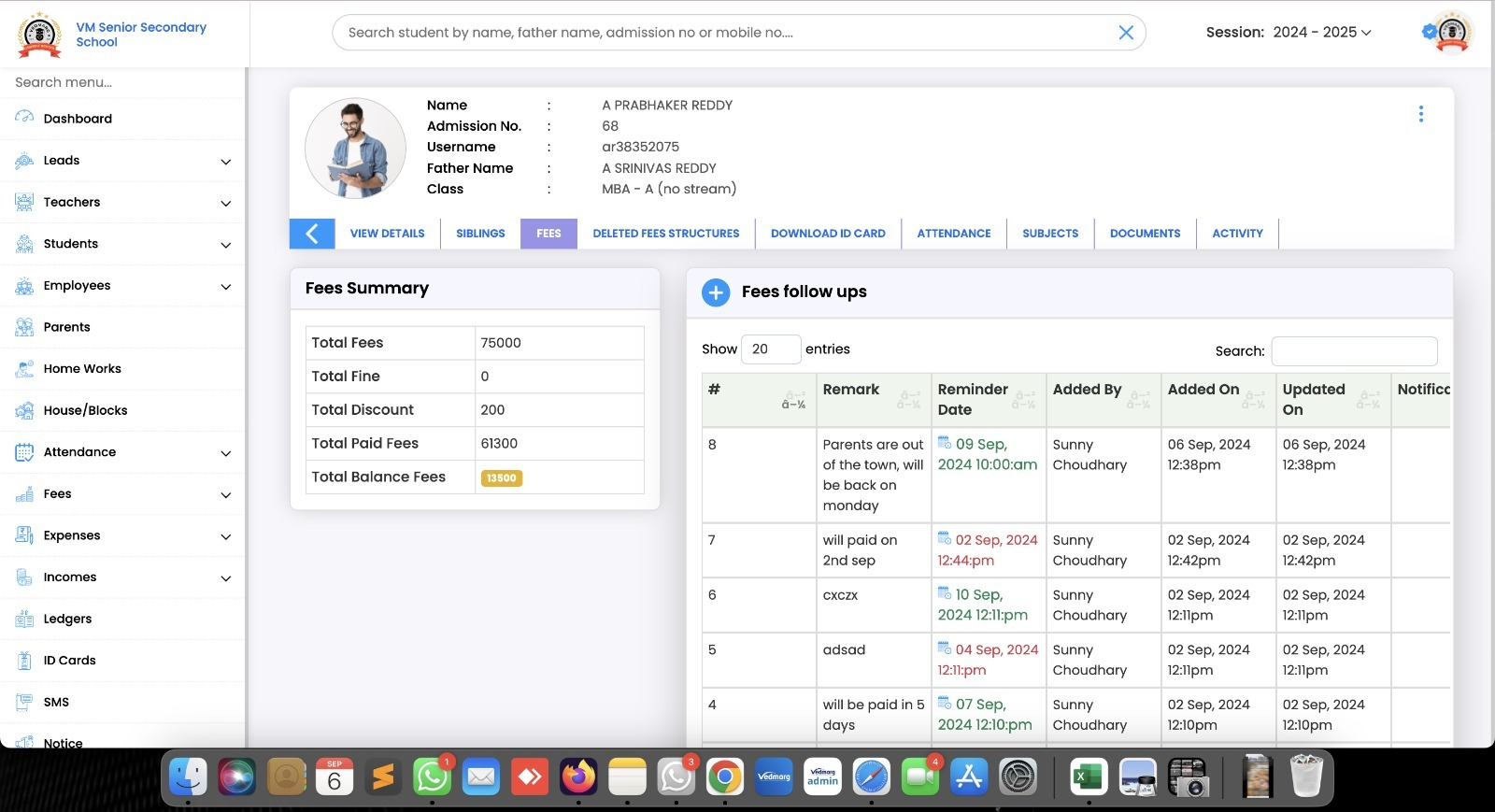Click the Parents sidebar icon
Image resolution: width=1495 pixels, height=812 pixels.
click(24, 327)
